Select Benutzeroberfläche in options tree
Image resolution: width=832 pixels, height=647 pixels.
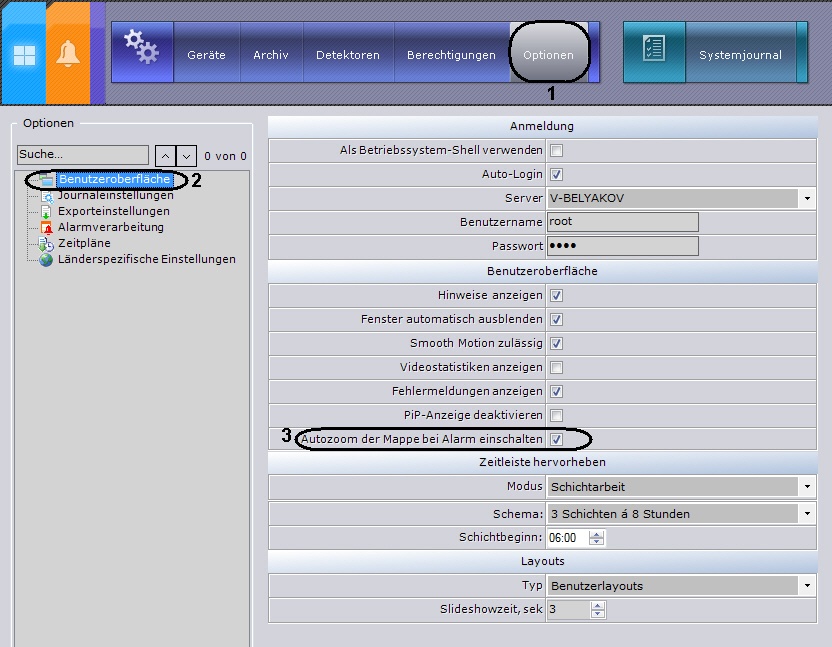point(115,179)
